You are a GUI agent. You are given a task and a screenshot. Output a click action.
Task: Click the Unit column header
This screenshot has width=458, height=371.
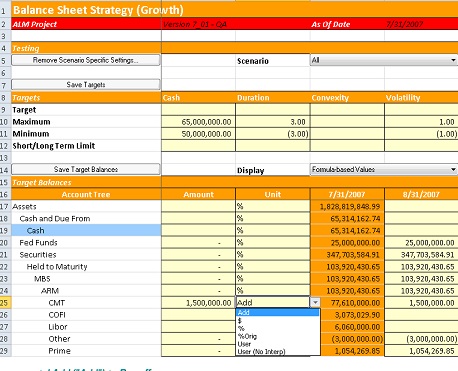pos(273,194)
